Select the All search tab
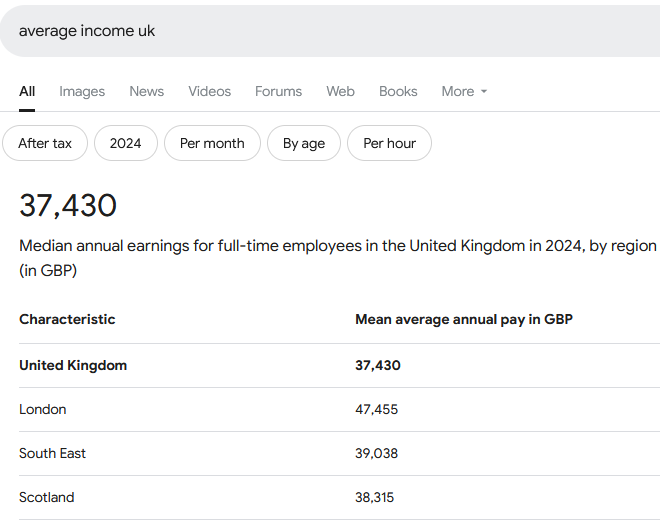Image resolution: width=660 pixels, height=525 pixels. pos(27,91)
